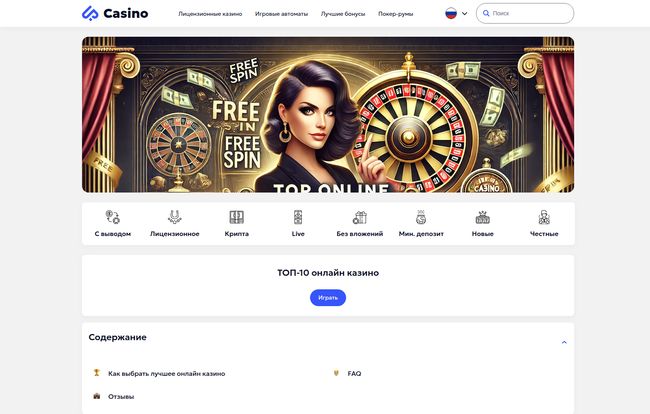The image size is (650, 414).
Task: Go to Игровые автоматы menu item
Action: [x=281, y=14]
